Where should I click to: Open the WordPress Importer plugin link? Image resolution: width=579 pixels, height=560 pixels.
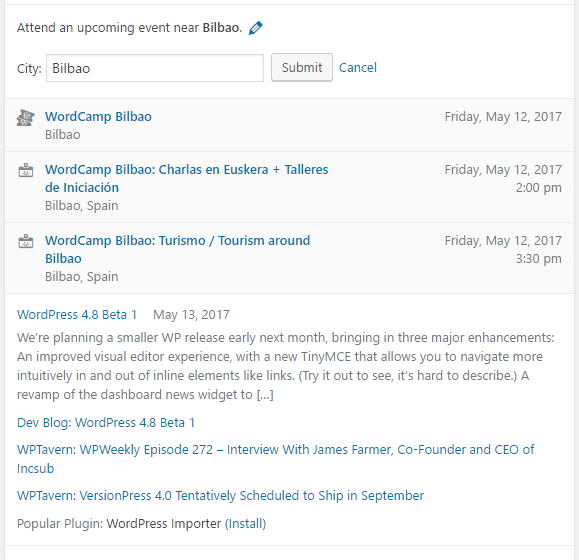(x=164, y=523)
